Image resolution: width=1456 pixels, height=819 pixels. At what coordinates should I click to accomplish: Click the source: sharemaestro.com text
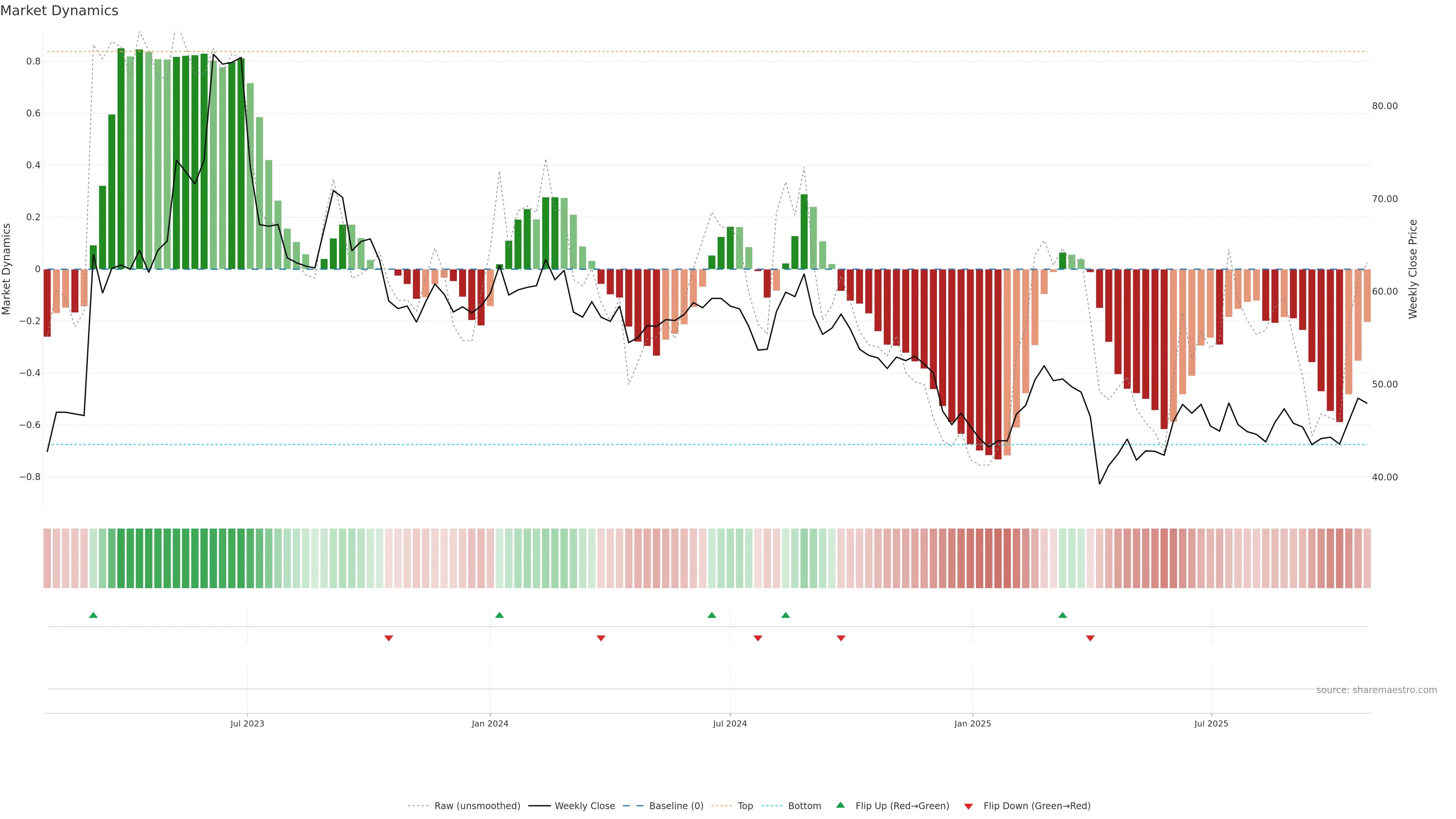[x=1376, y=690]
